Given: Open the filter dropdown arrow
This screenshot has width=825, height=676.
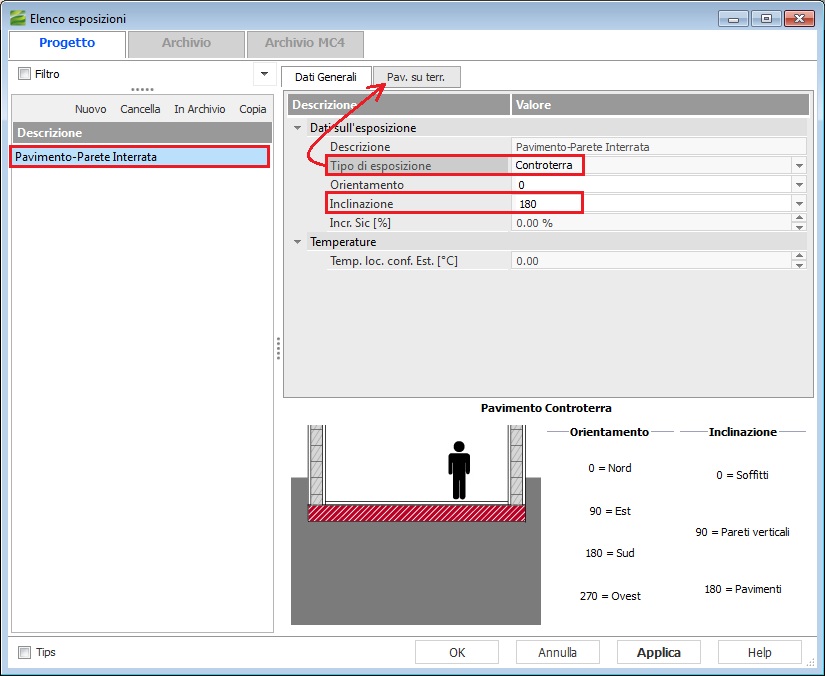Looking at the screenshot, I should (x=264, y=74).
